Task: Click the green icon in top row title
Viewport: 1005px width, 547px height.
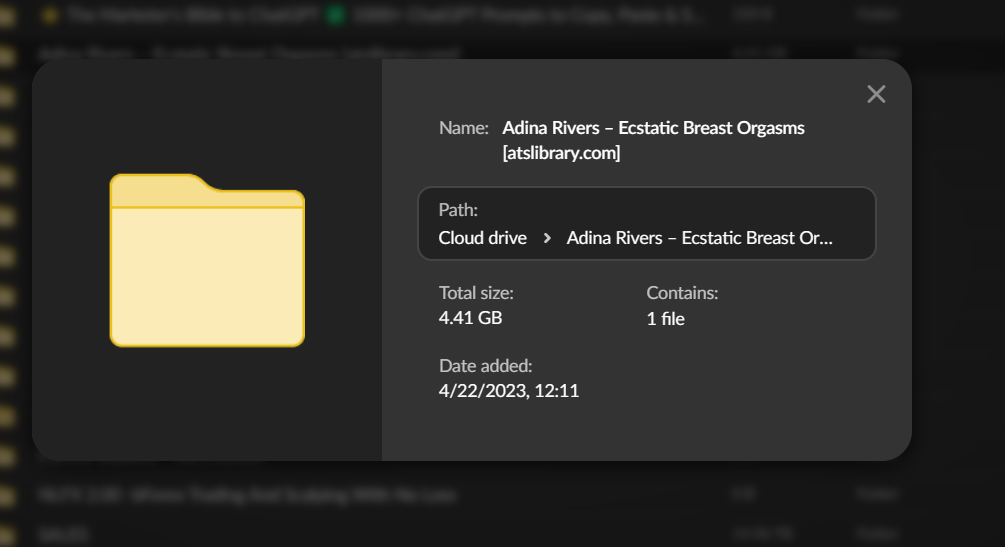Action: click(x=336, y=15)
